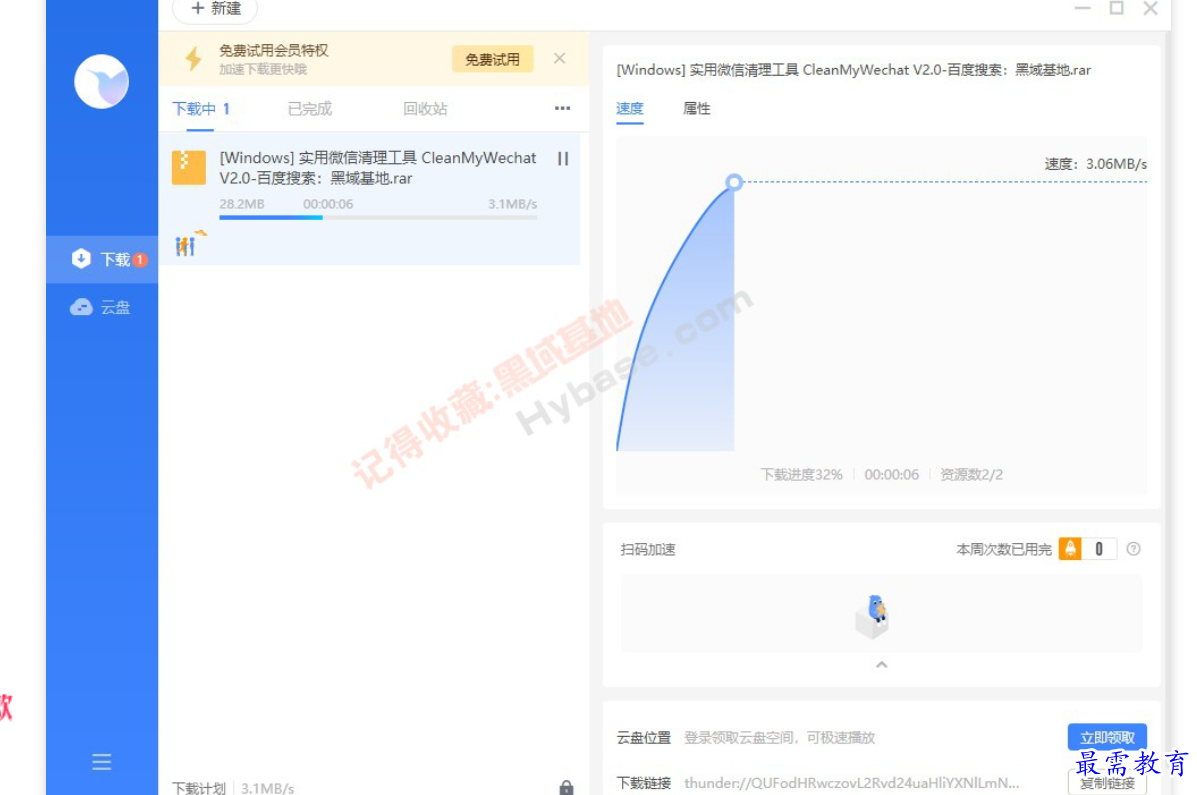Click the blue bird mascot thumbnail

pyautogui.click(x=873, y=616)
